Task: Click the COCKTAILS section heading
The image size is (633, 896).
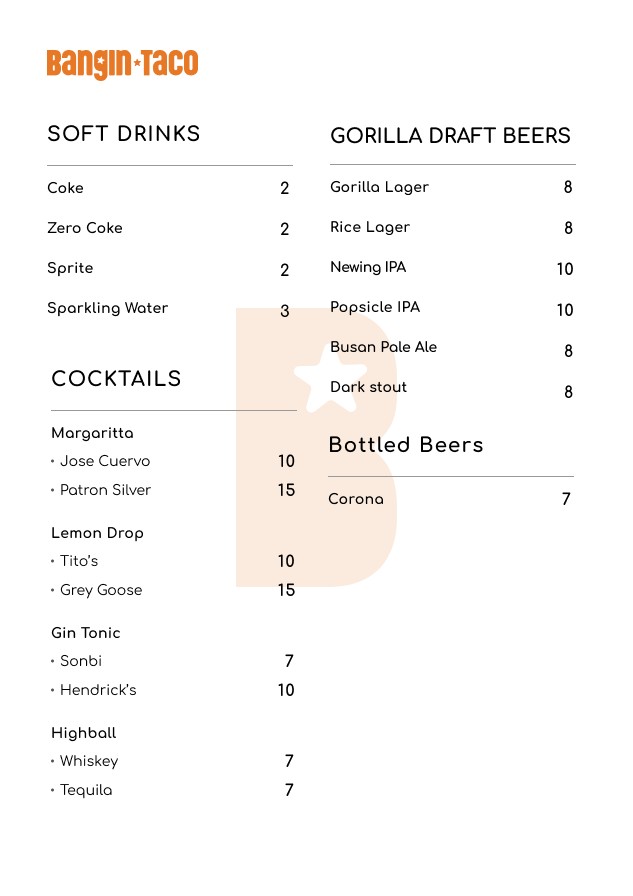Action: [117, 378]
